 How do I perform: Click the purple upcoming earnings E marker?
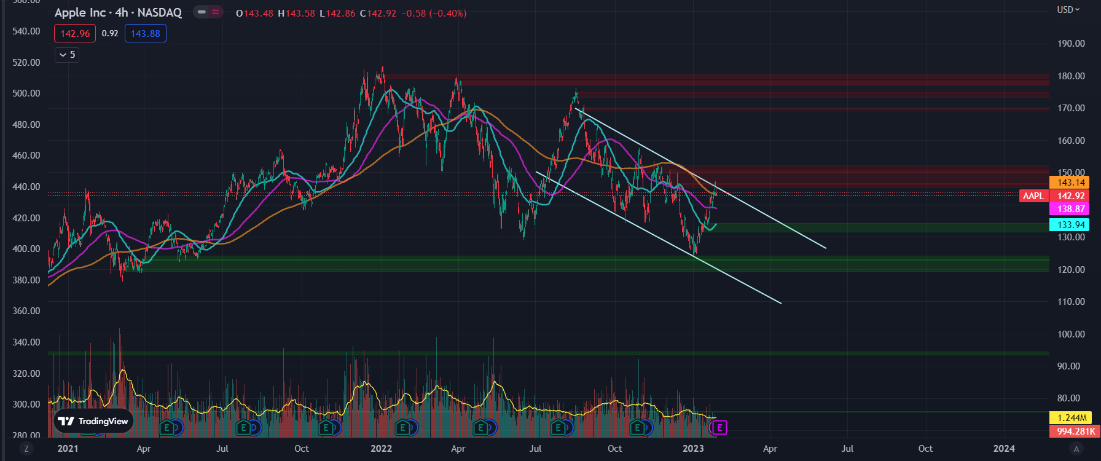click(x=720, y=426)
